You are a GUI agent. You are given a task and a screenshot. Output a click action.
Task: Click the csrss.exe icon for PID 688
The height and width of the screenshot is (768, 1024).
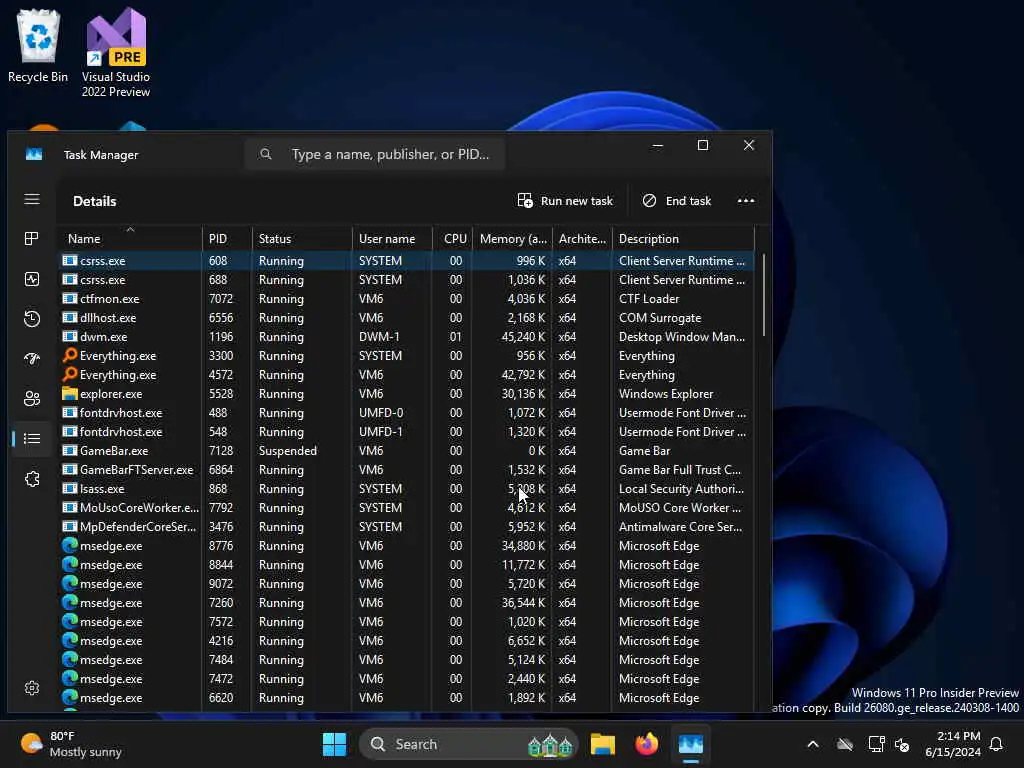click(x=70, y=280)
